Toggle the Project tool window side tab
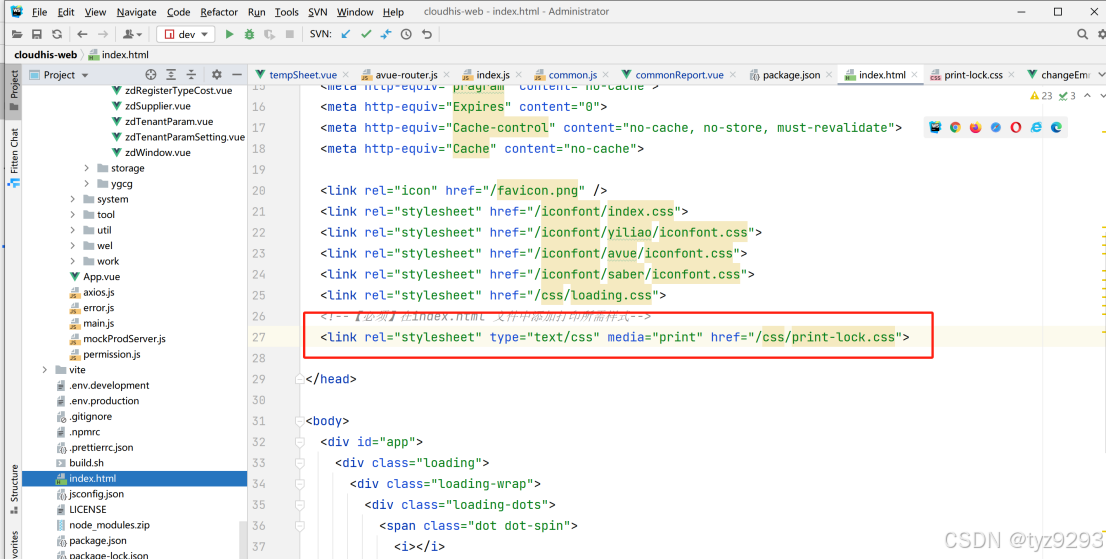The image size is (1107, 560). point(13,89)
